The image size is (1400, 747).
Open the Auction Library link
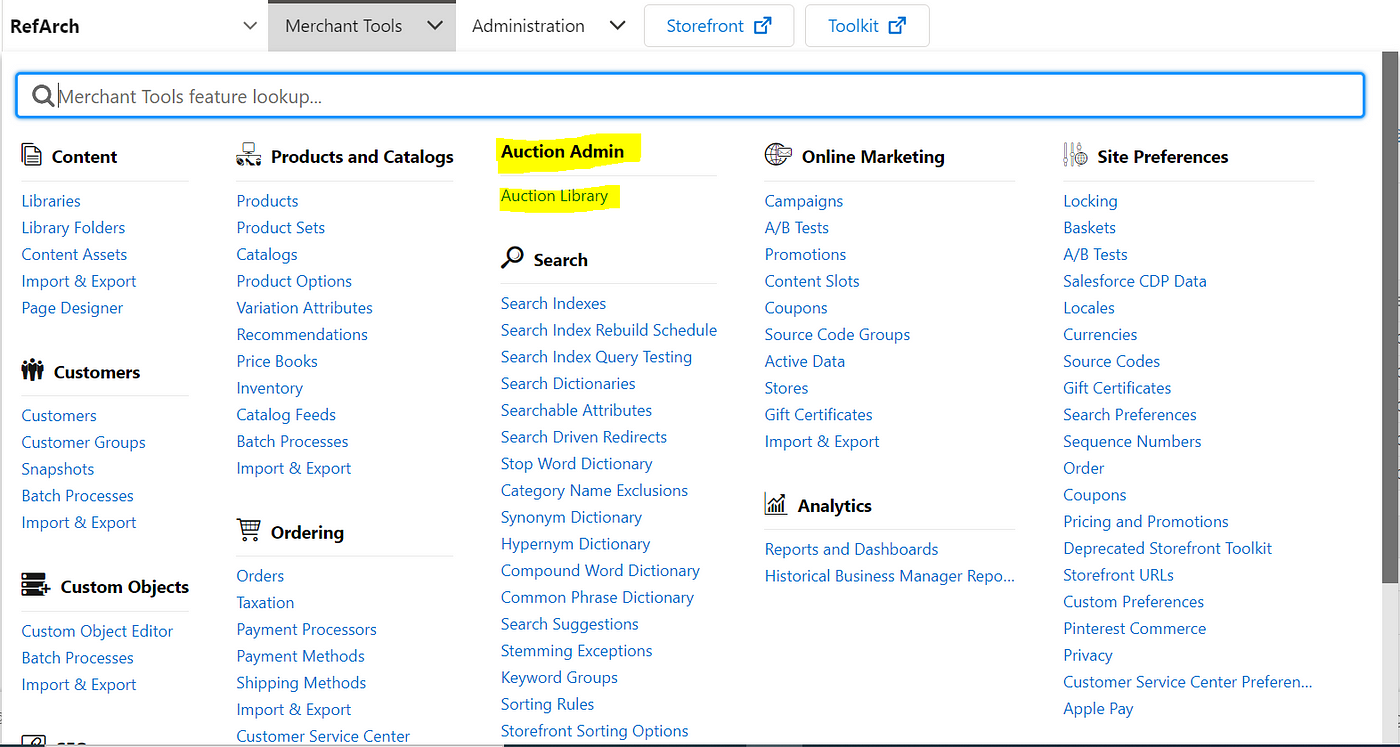[x=554, y=196]
